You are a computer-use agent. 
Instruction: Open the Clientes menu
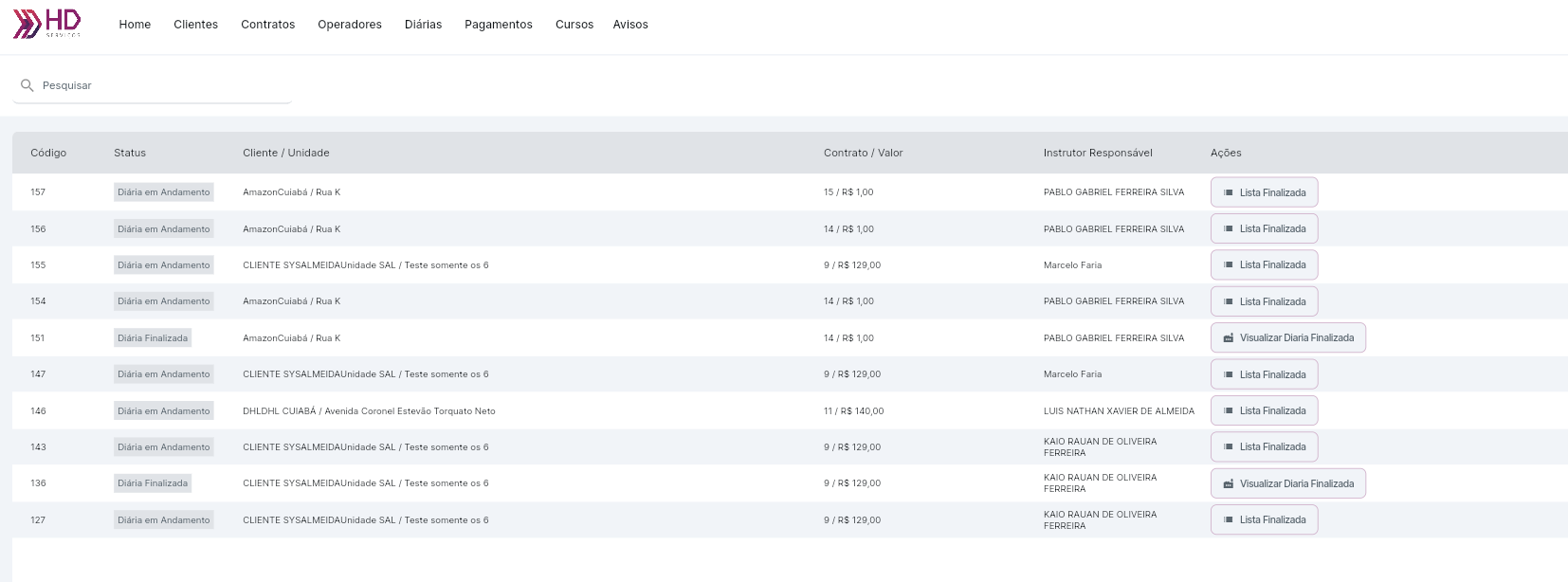click(x=195, y=25)
